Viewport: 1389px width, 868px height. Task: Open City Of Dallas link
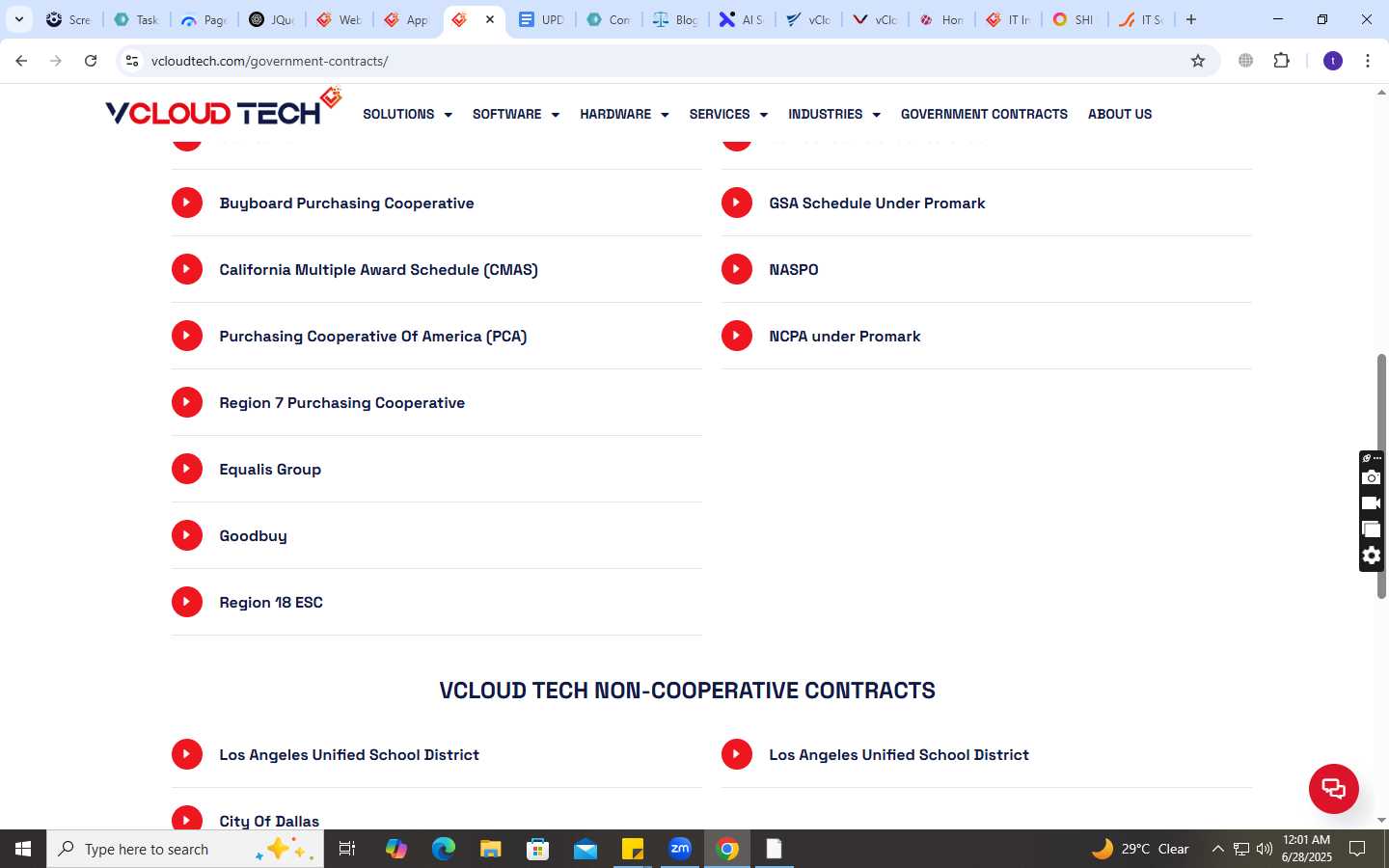[269, 821]
